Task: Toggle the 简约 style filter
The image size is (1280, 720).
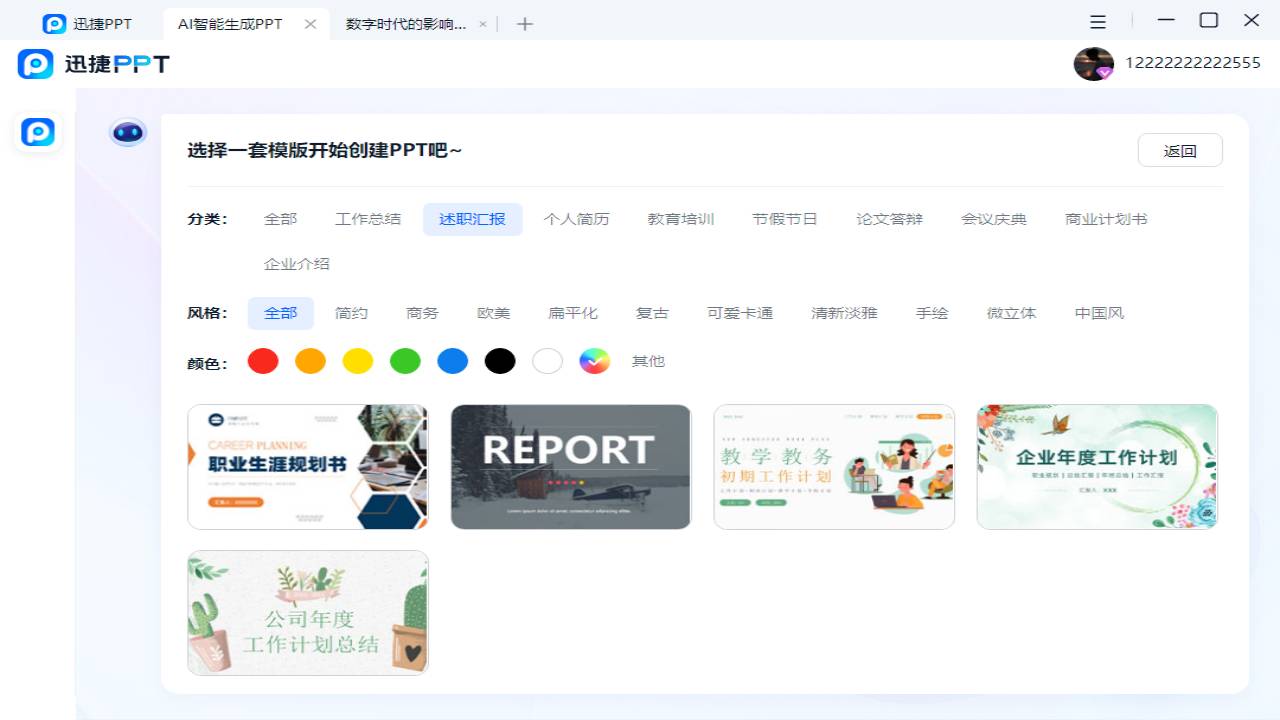Action: (x=351, y=312)
